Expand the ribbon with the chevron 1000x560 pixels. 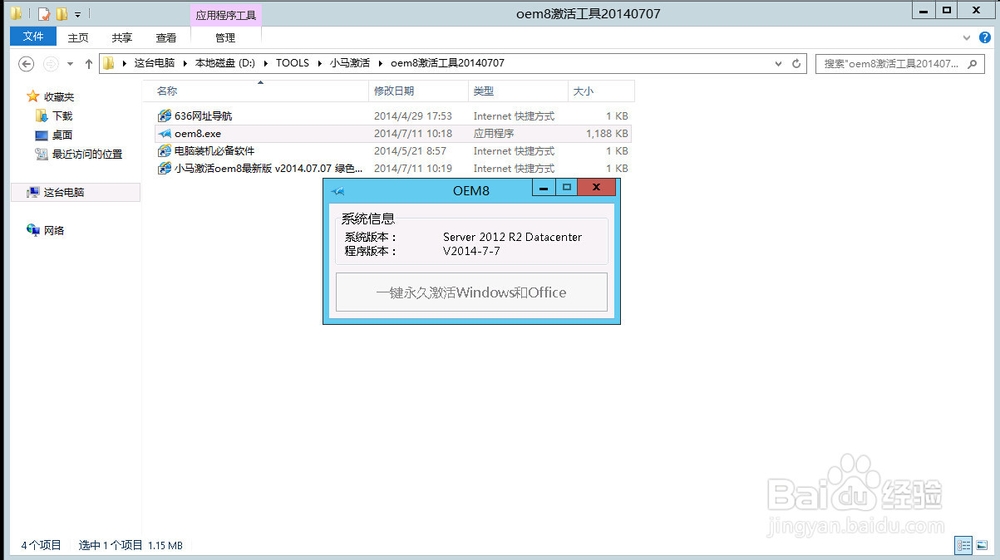[966, 38]
